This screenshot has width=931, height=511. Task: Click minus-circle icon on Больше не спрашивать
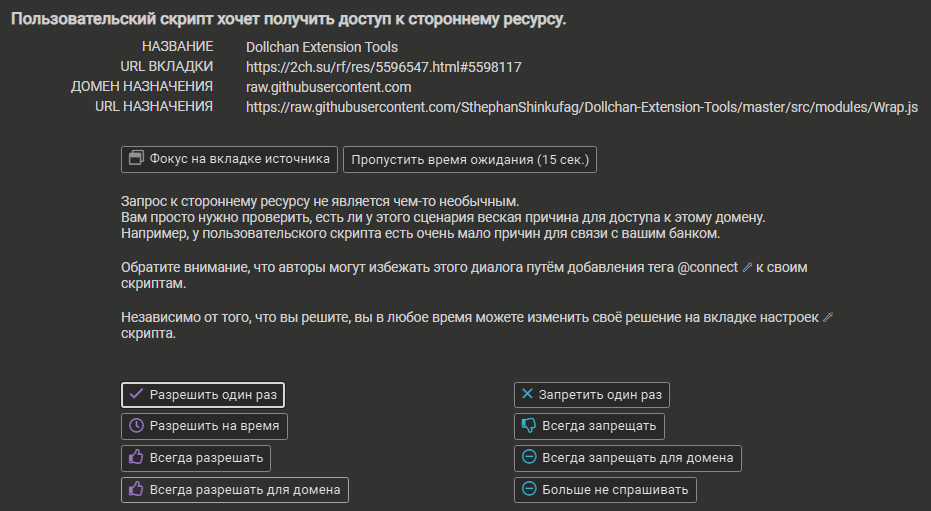529,490
